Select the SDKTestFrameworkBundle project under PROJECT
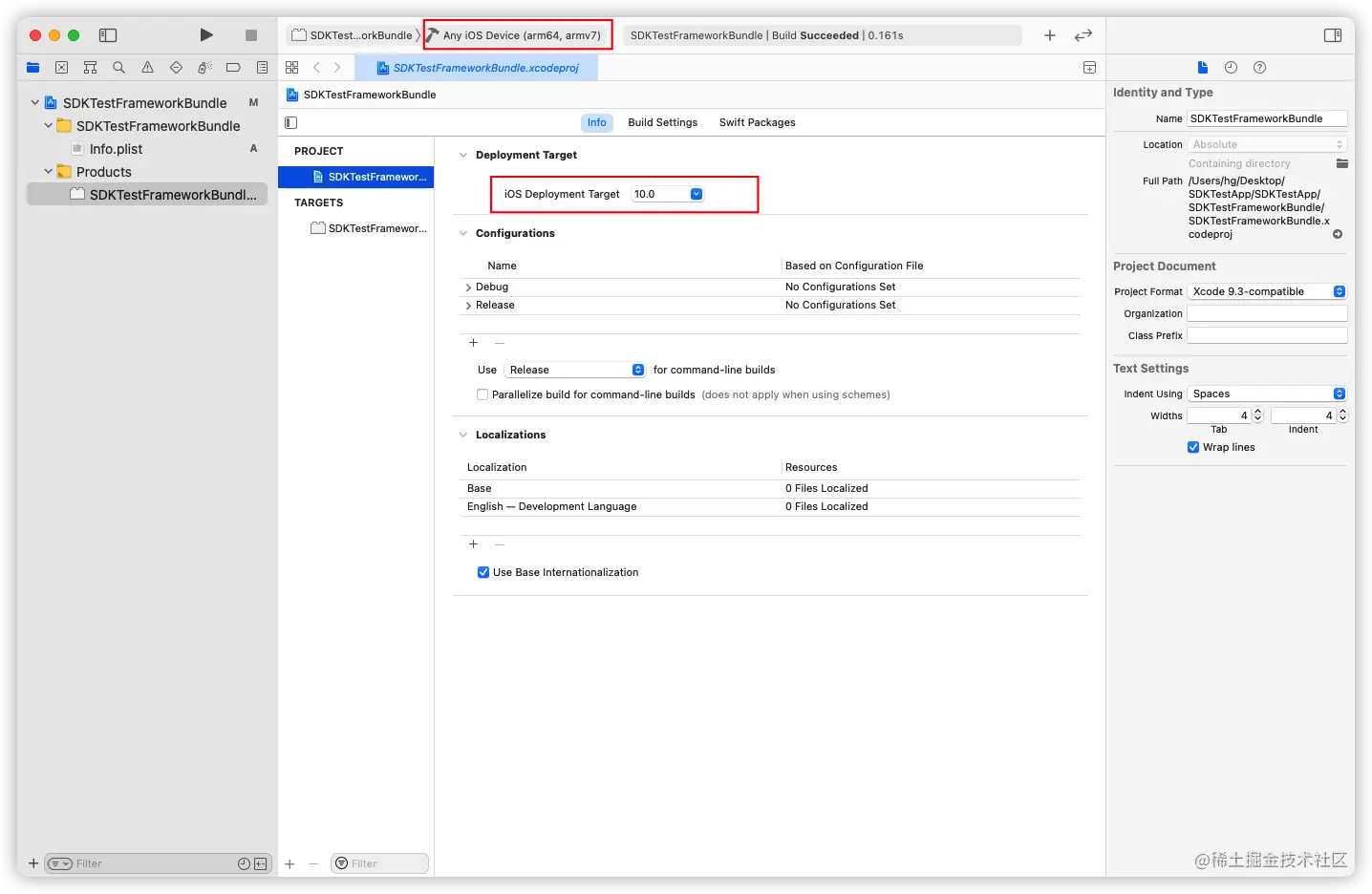 tap(356, 177)
